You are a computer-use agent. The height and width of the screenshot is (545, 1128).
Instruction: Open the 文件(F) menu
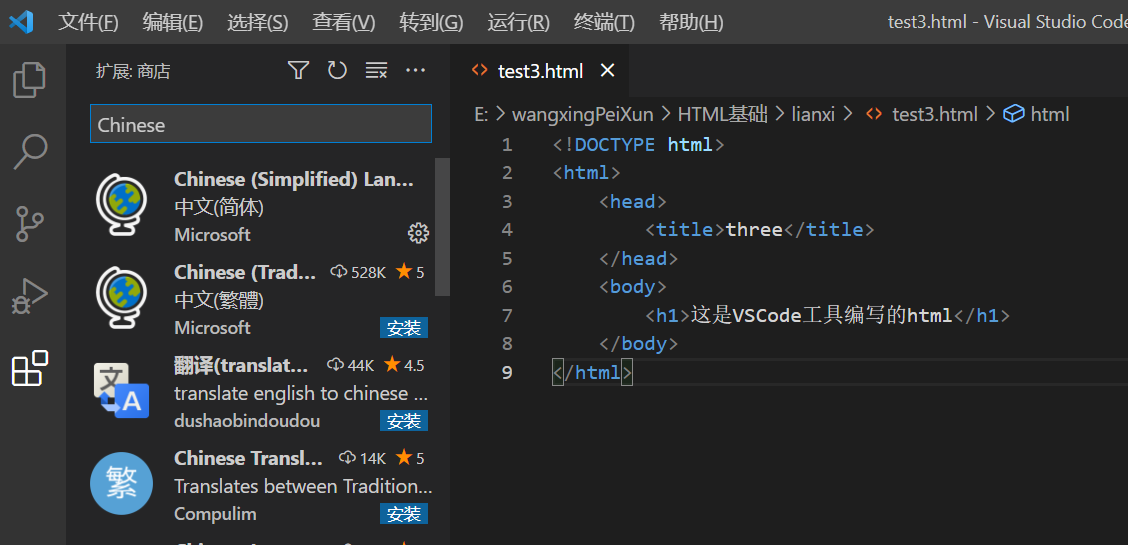(88, 22)
